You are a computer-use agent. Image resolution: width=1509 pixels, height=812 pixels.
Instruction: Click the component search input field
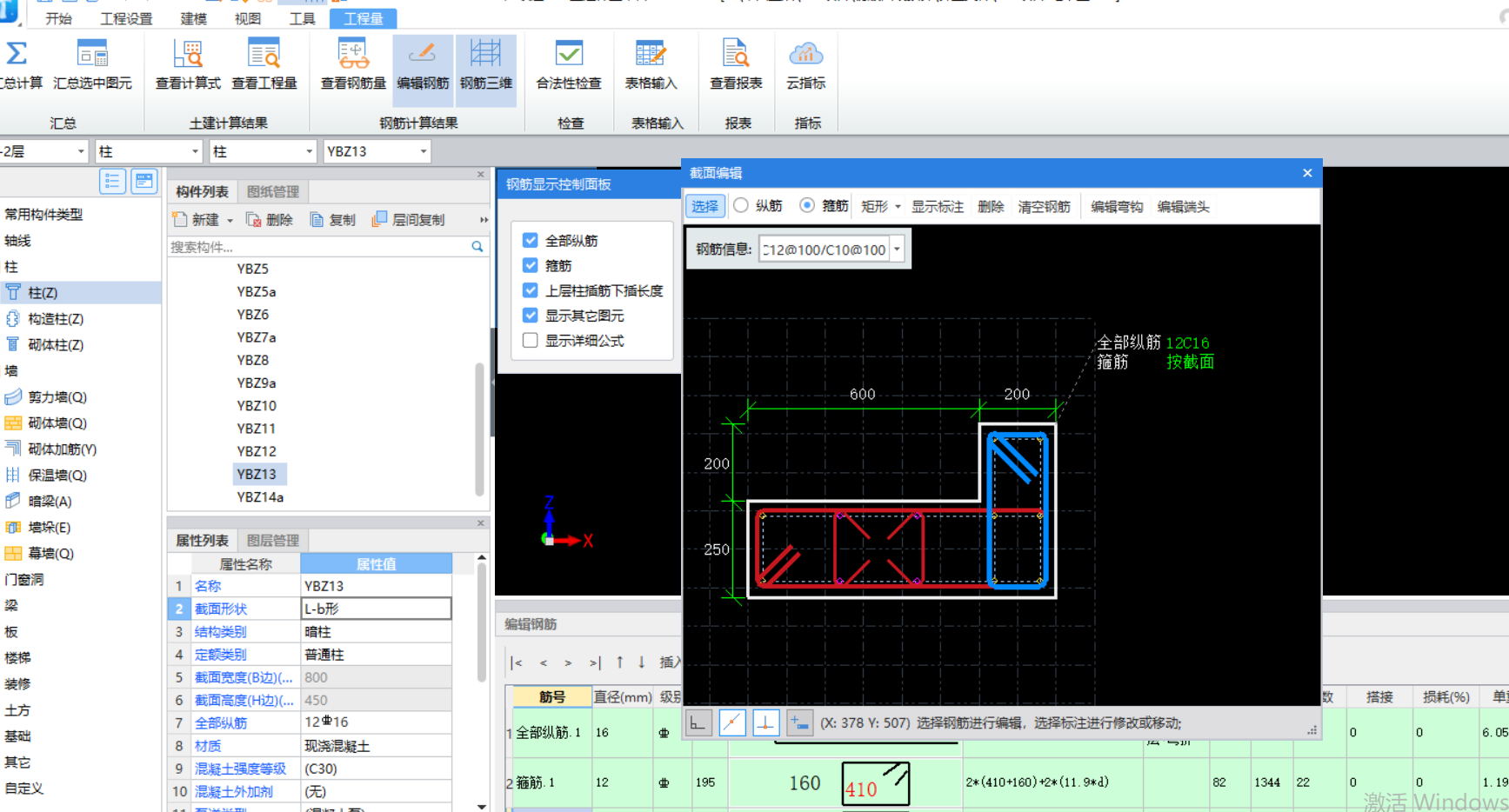318,247
